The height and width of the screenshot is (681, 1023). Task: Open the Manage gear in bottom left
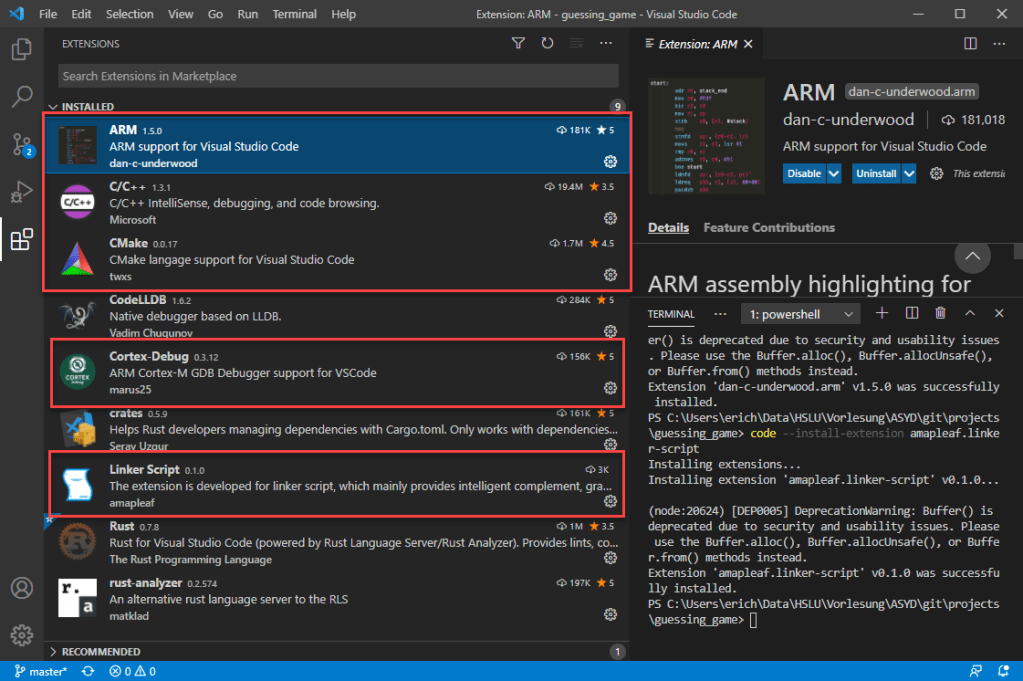(x=22, y=634)
